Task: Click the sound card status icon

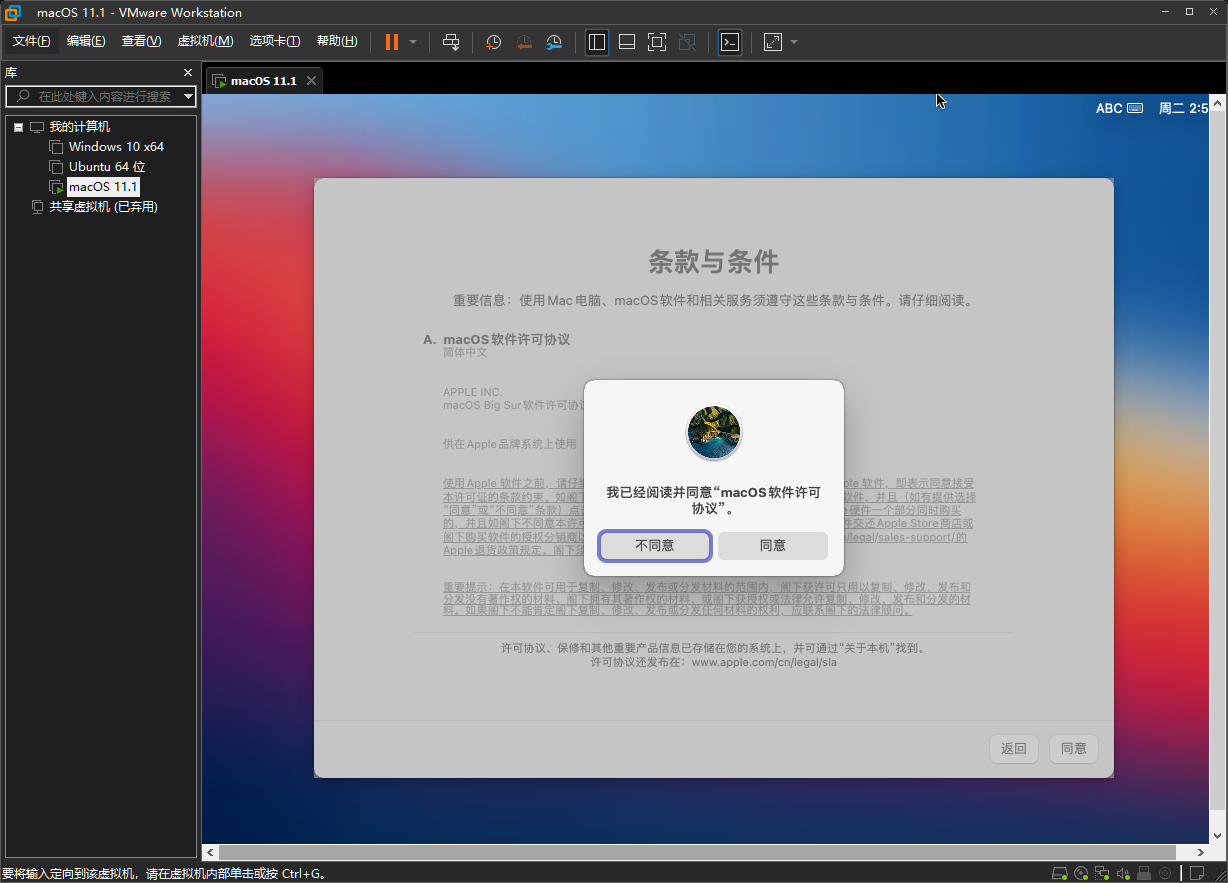Action: pyautogui.click(x=1123, y=873)
